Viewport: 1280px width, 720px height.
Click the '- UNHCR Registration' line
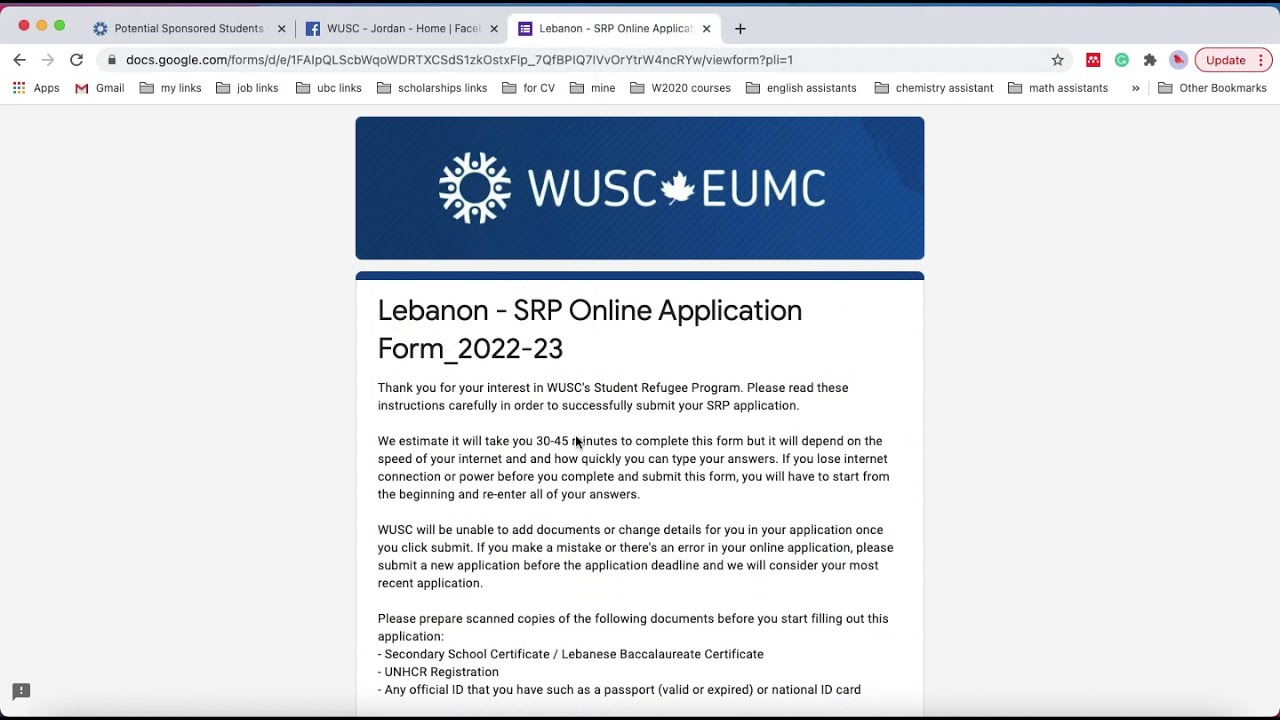tap(438, 672)
